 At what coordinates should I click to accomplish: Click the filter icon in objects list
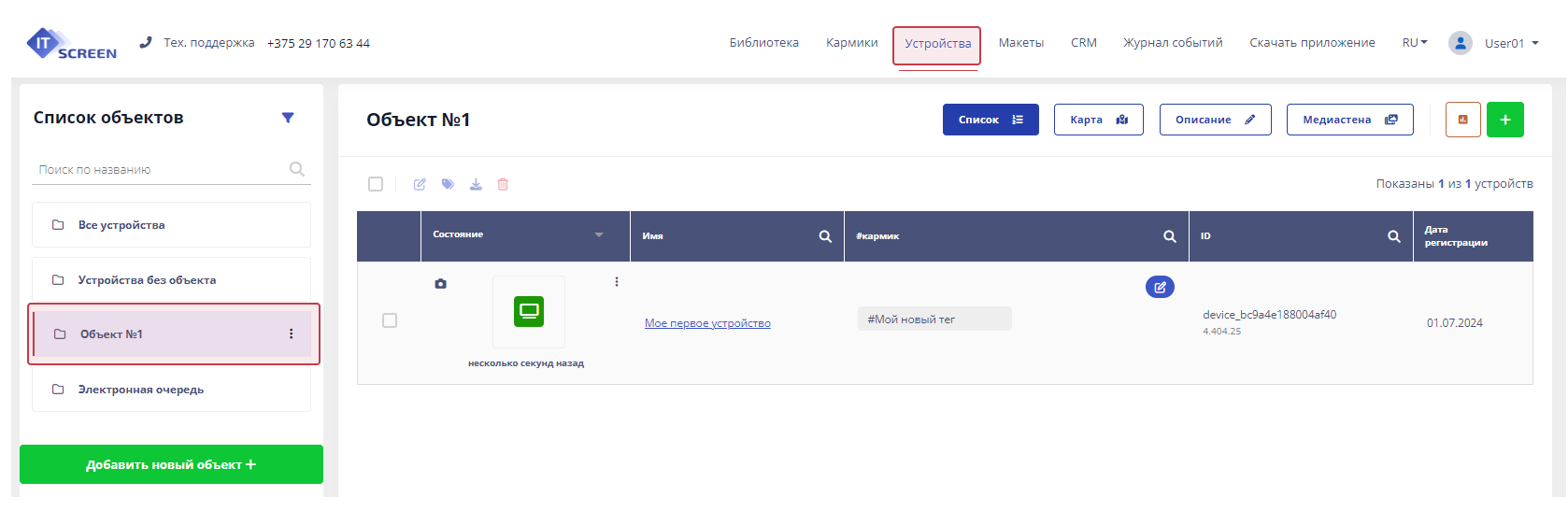click(288, 118)
